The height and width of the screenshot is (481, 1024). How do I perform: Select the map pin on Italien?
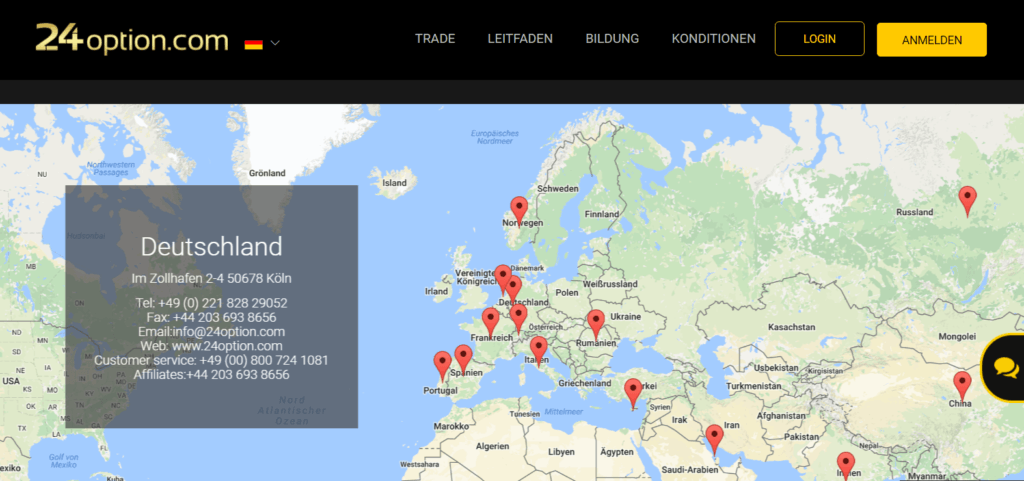tap(539, 352)
